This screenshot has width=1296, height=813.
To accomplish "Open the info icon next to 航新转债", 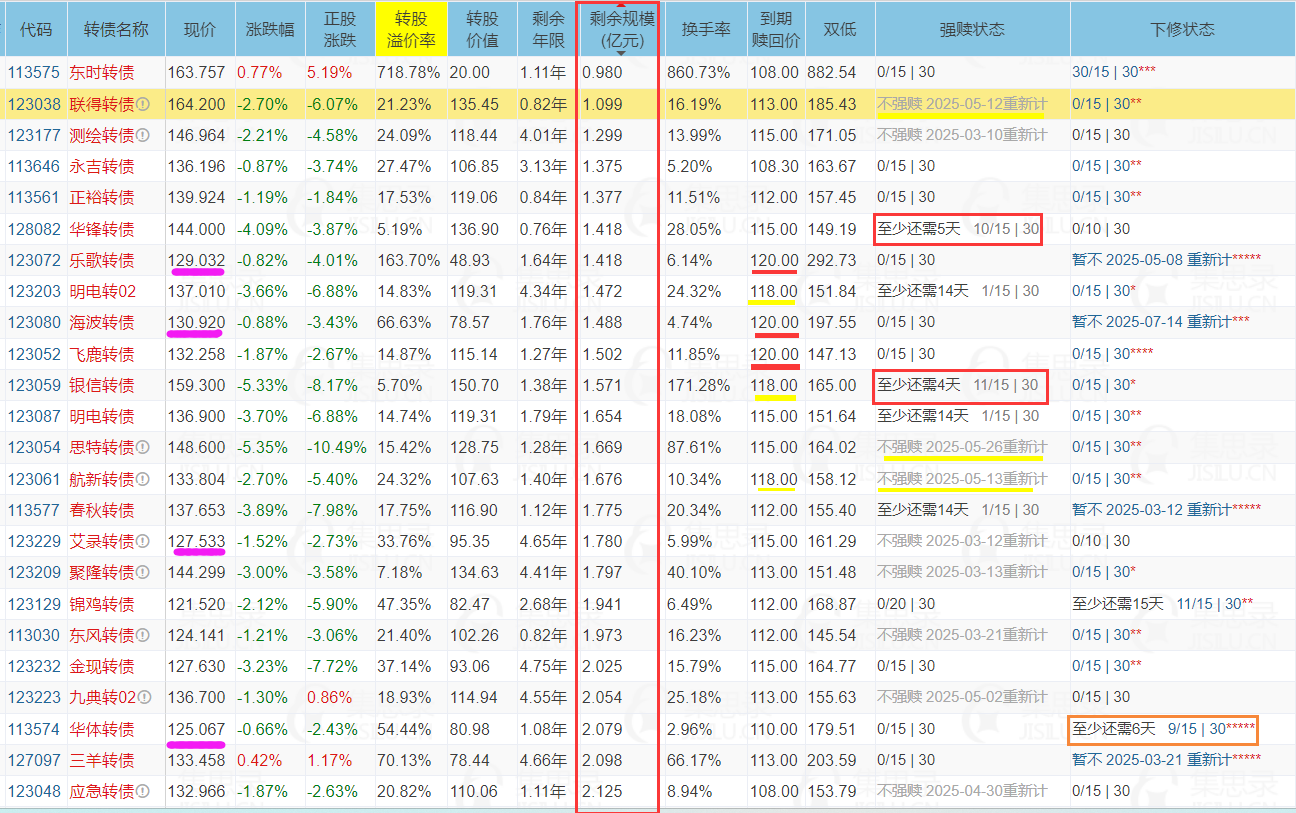I will point(143,479).
